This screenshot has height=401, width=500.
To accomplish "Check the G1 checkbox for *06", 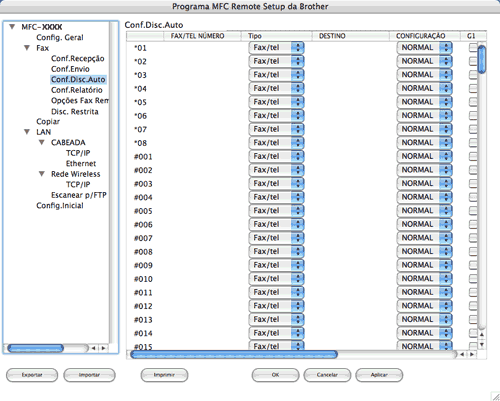I will 473,116.
